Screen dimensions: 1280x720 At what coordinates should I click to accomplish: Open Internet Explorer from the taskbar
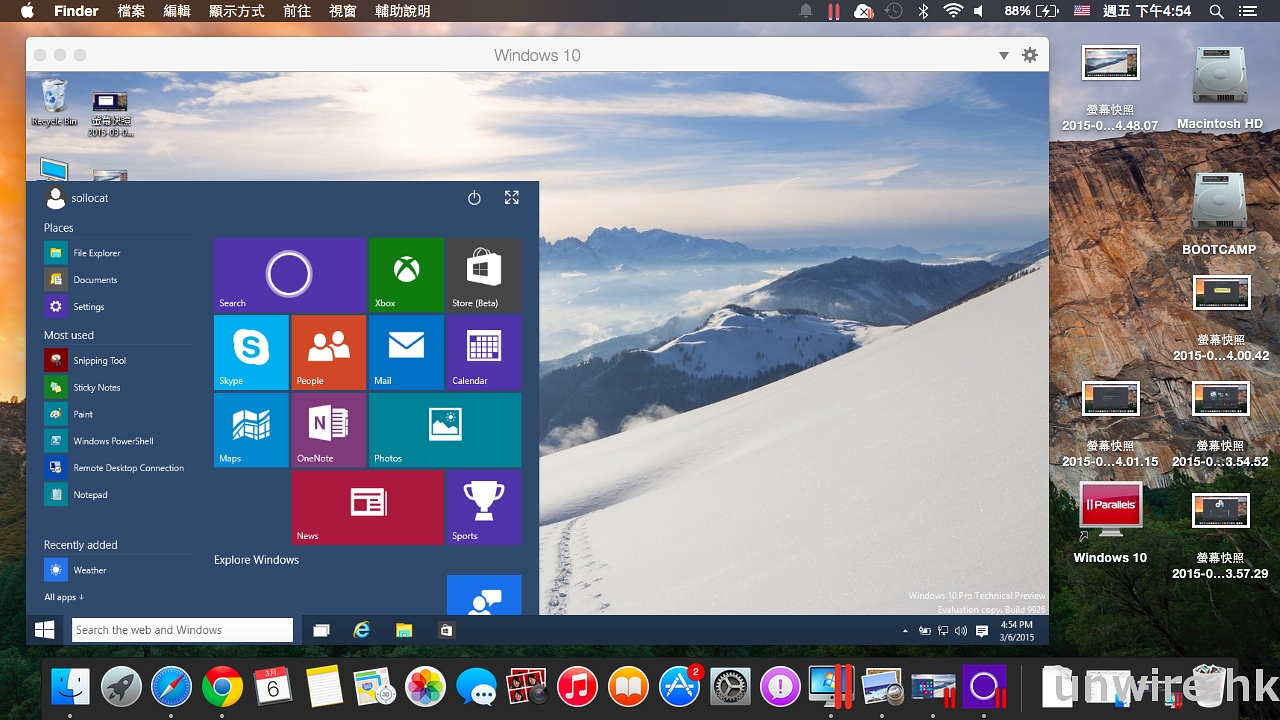pyautogui.click(x=362, y=630)
